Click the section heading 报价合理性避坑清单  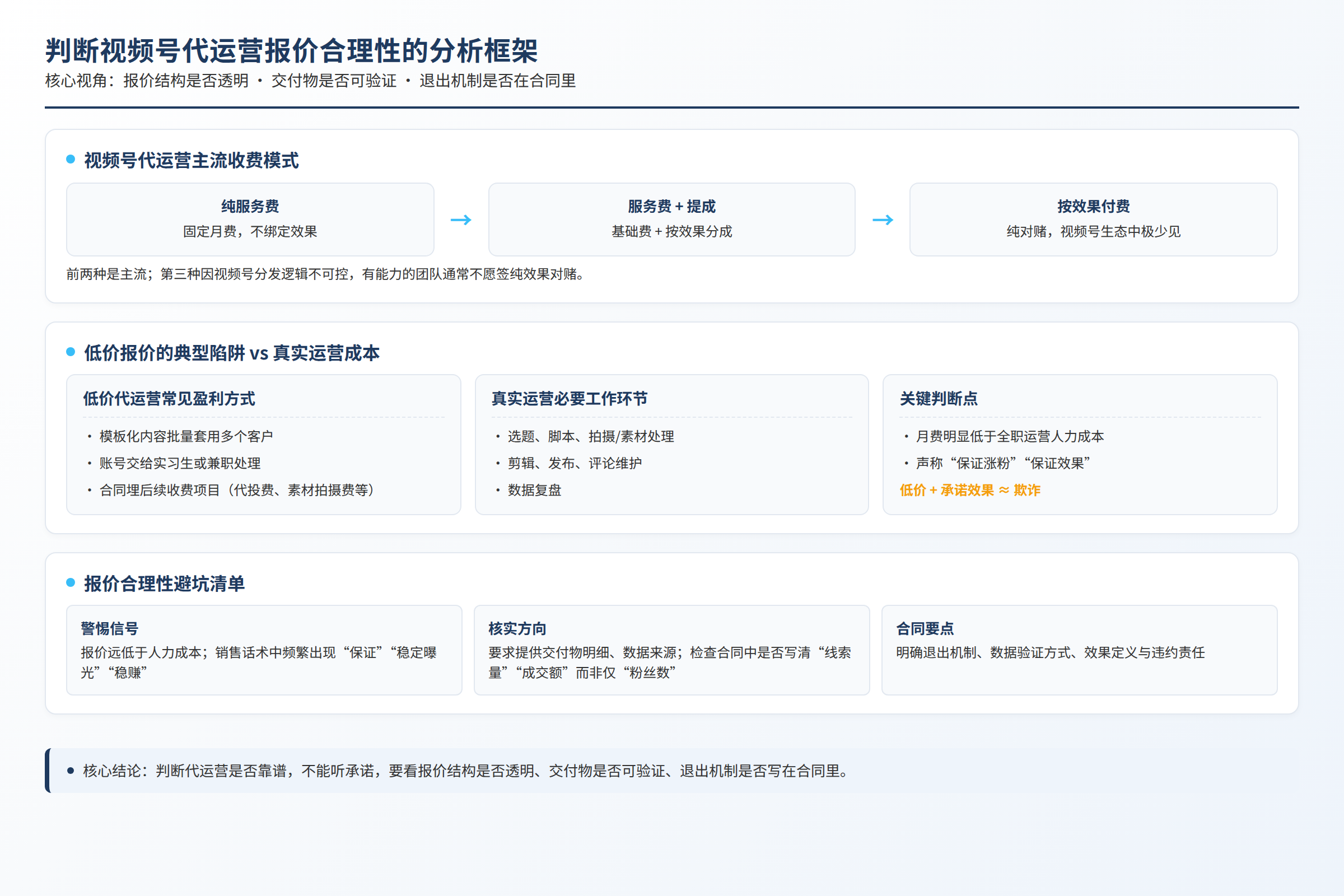coord(165,584)
